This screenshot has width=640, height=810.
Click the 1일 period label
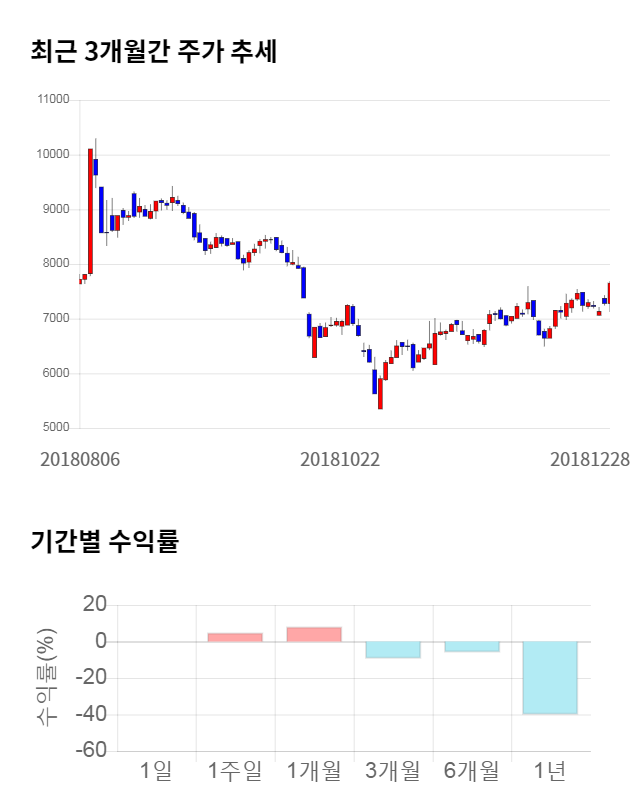pyautogui.click(x=156, y=770)
